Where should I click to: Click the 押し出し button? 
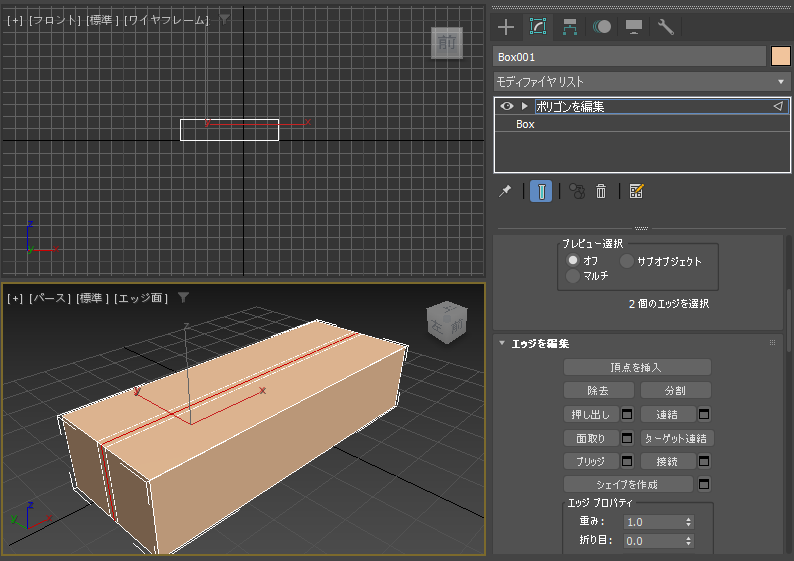(591, 414)
